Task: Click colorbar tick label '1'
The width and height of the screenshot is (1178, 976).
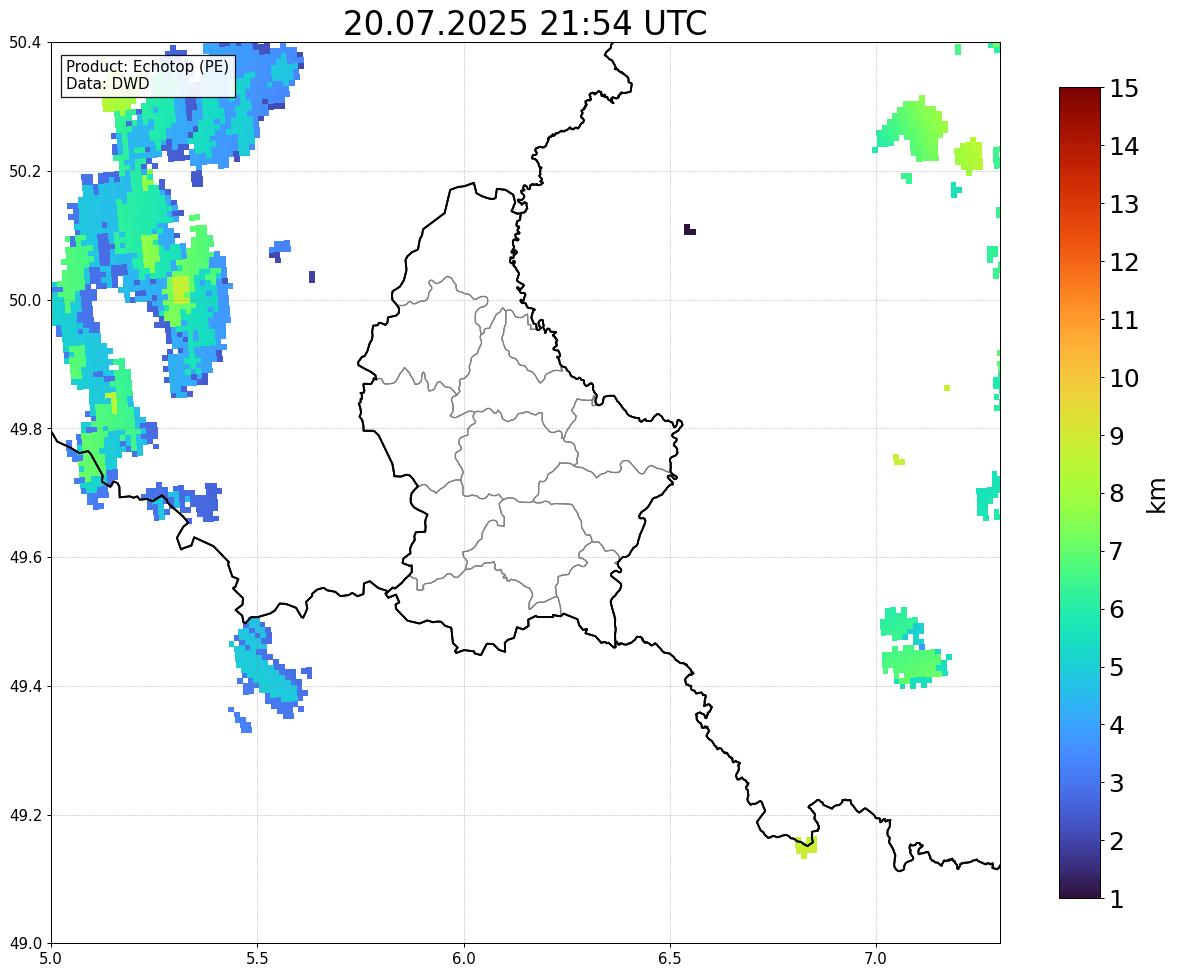Action: [1117, 899]
